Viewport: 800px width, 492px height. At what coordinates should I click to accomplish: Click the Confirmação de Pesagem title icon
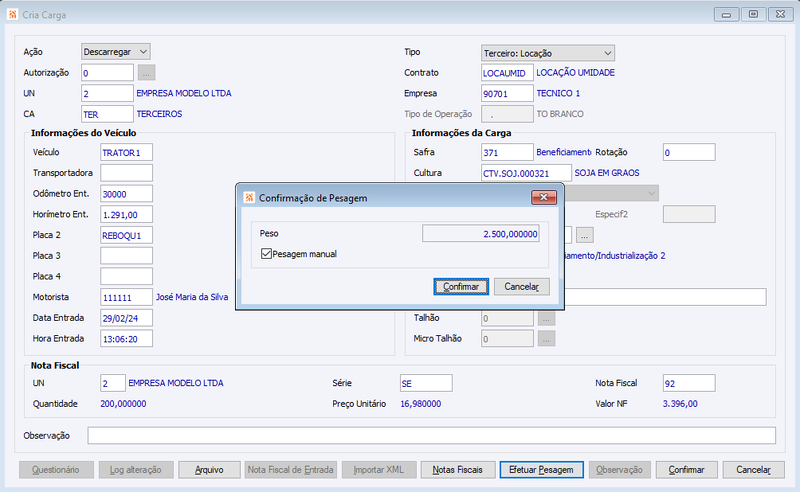coord(249,198)
